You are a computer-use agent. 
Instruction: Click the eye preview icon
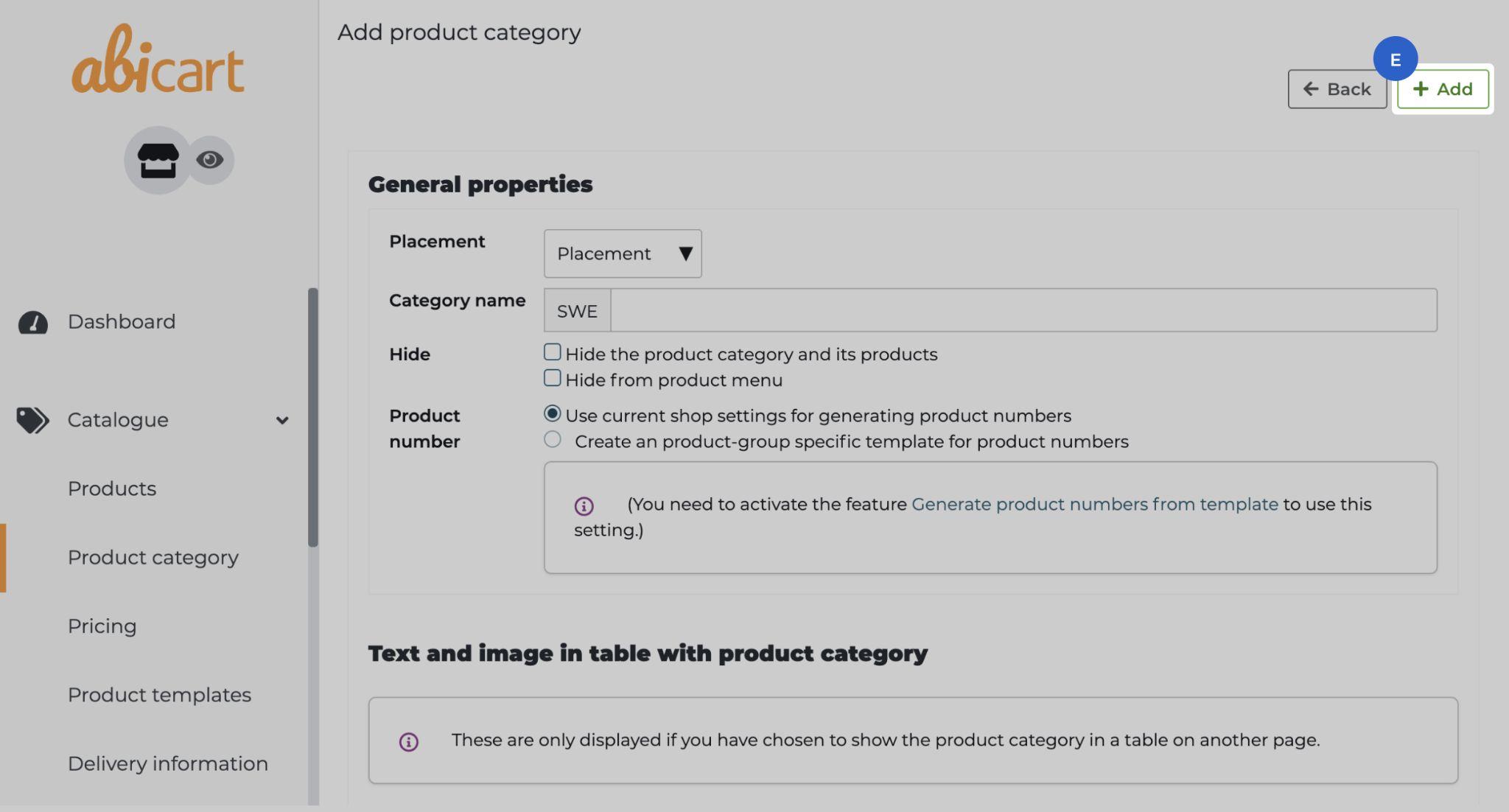pos(210,160)
